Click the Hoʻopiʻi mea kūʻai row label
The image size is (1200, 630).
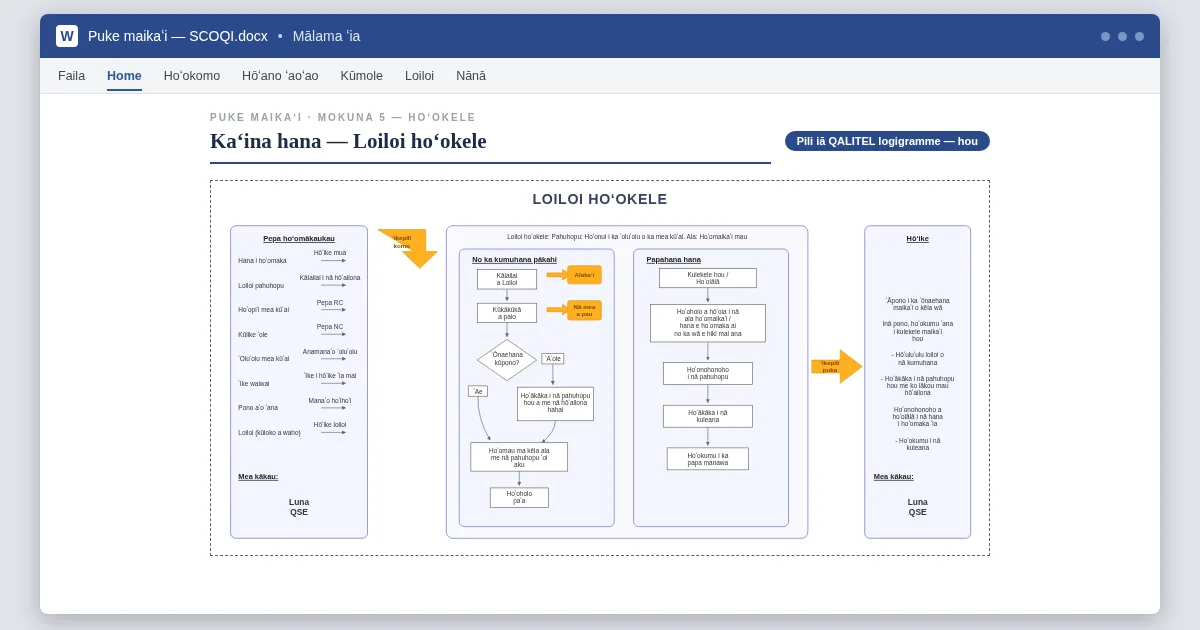(x=264, y=310)
